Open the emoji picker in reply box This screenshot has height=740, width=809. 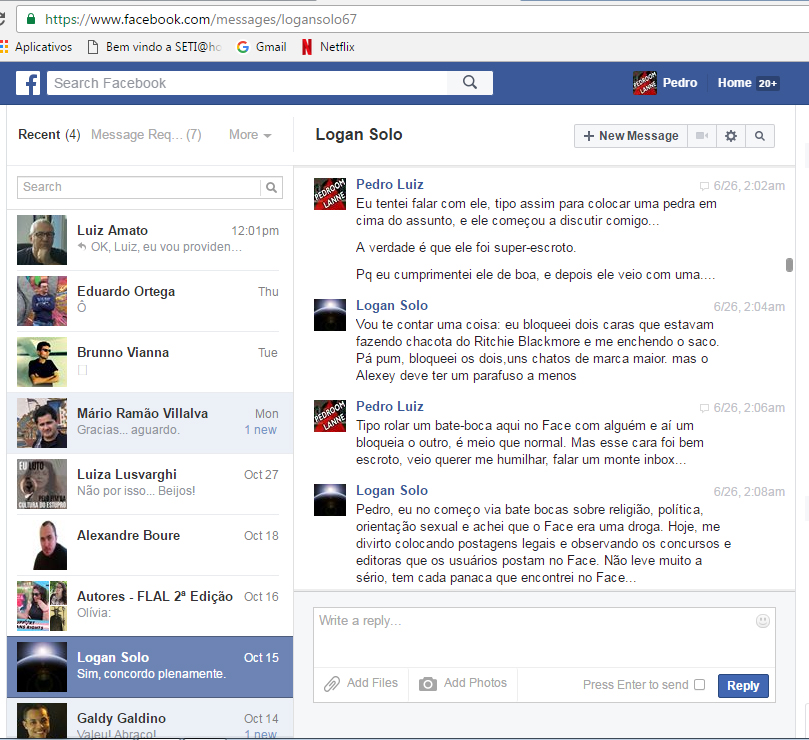[x=763, y=620]
